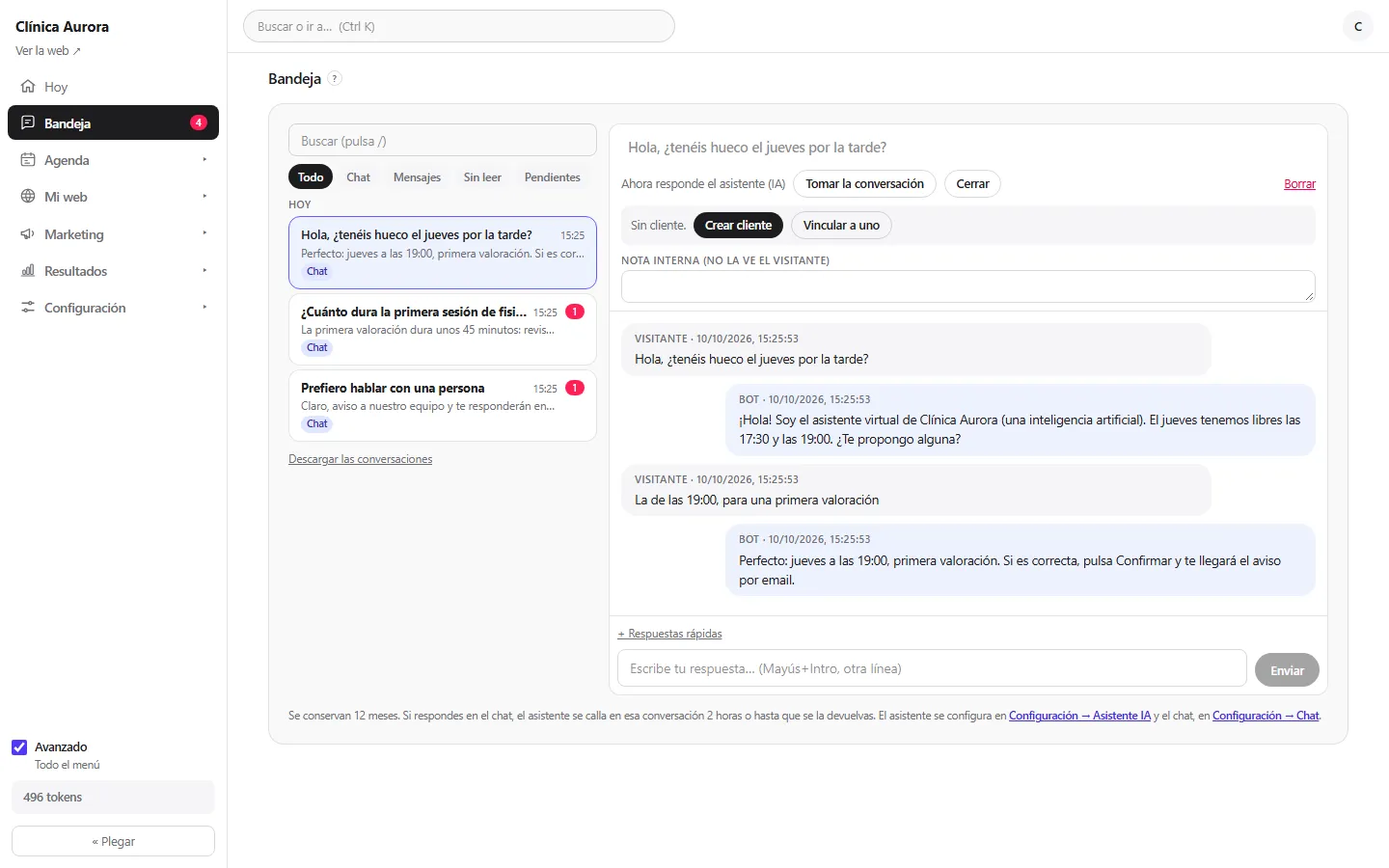Viewport: 1389px width, 868px height.
Task: Switch to the Chat filter tab
Action: pyautogui.click(x=358, y=177)
